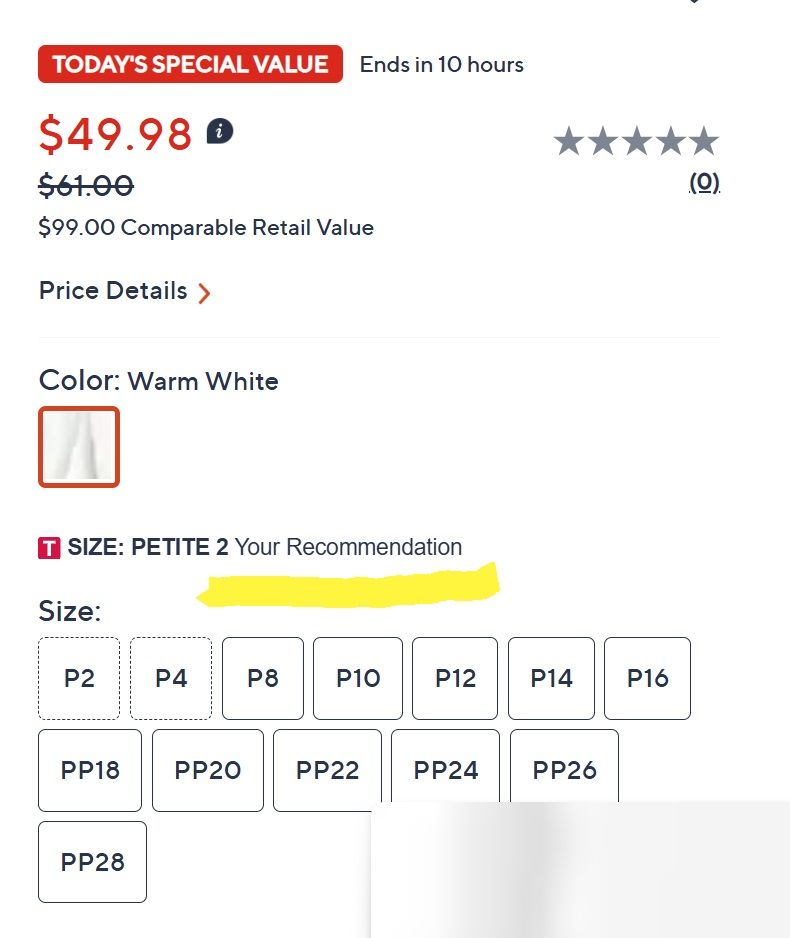
Task: Select size P14
Action: [551, 678]
